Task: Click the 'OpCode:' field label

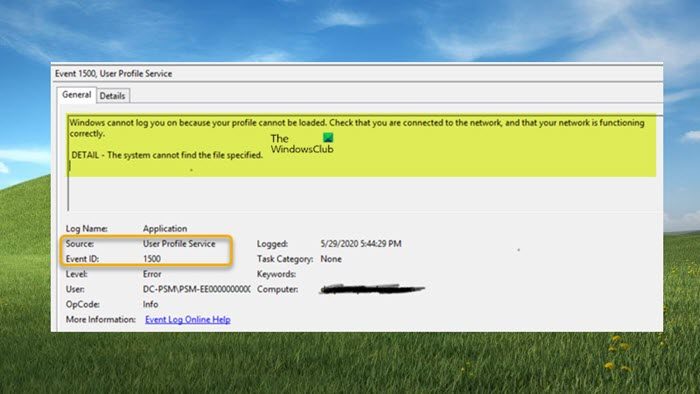Action: 83,304
